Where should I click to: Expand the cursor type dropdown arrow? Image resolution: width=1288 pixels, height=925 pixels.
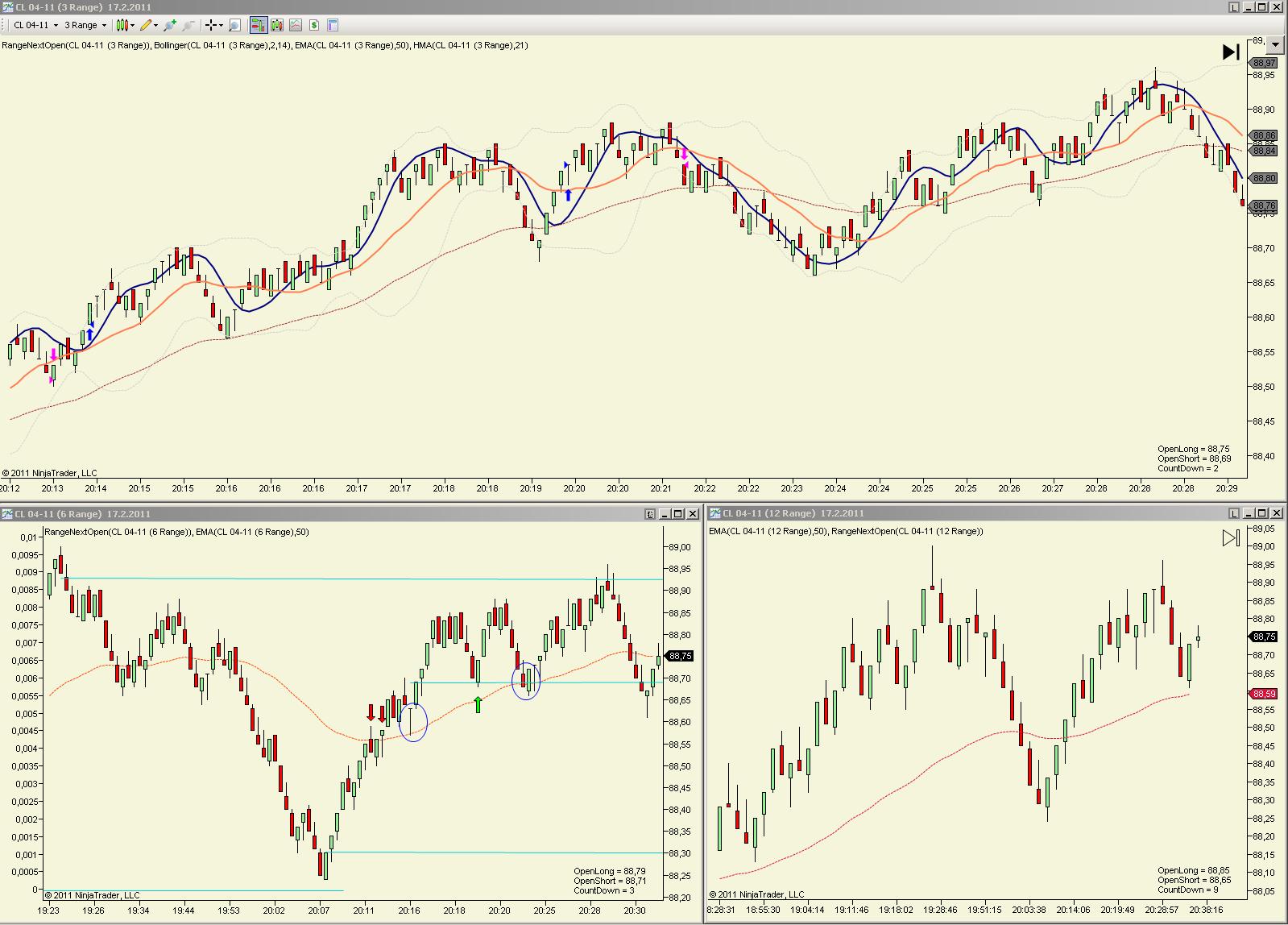point(221,25)
